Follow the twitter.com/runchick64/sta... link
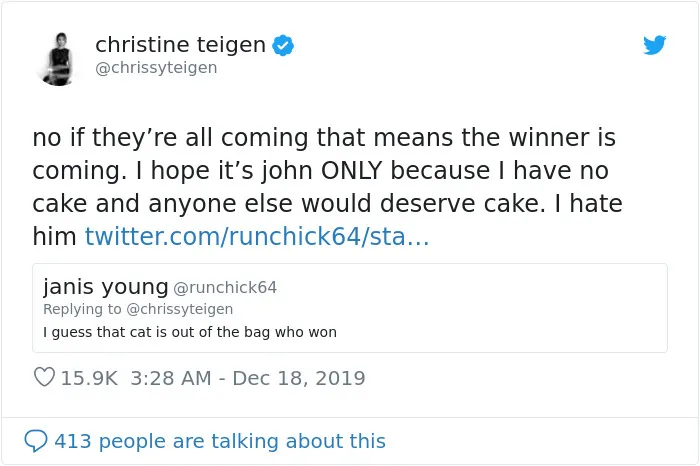Screen dimensions: 700x466 (257, 236)
